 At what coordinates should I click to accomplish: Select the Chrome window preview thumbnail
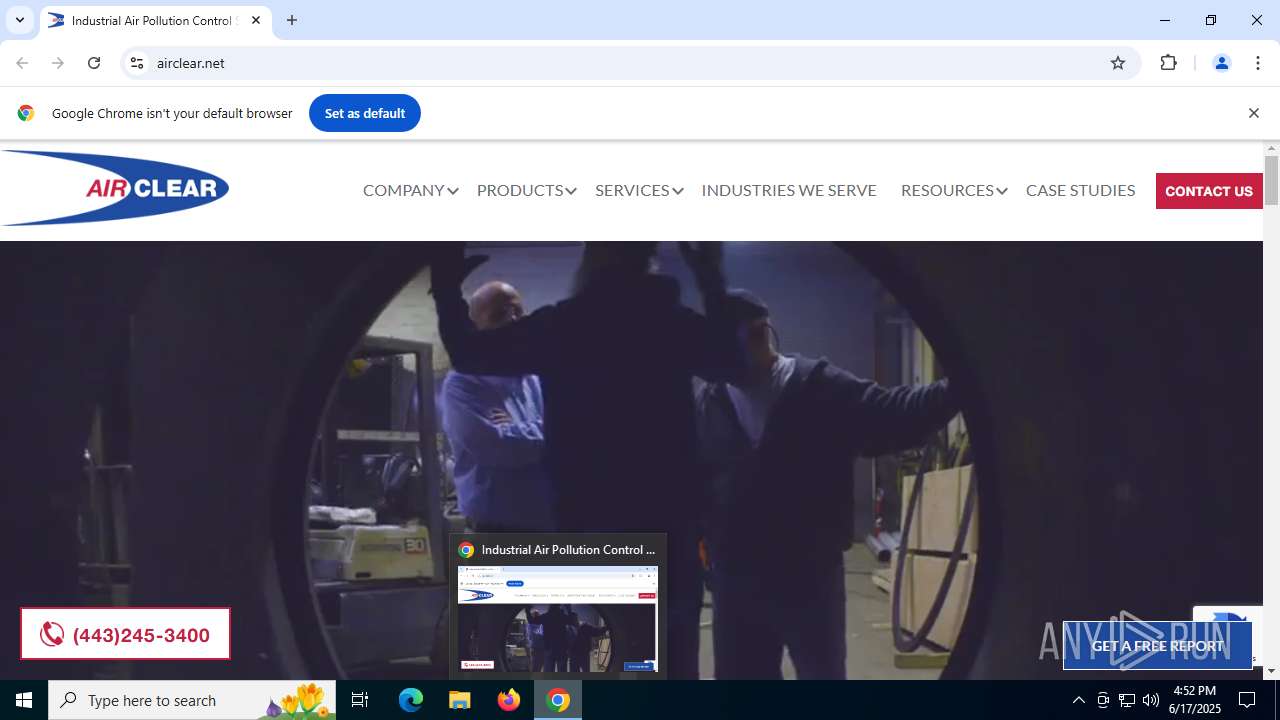pos(558,618)
